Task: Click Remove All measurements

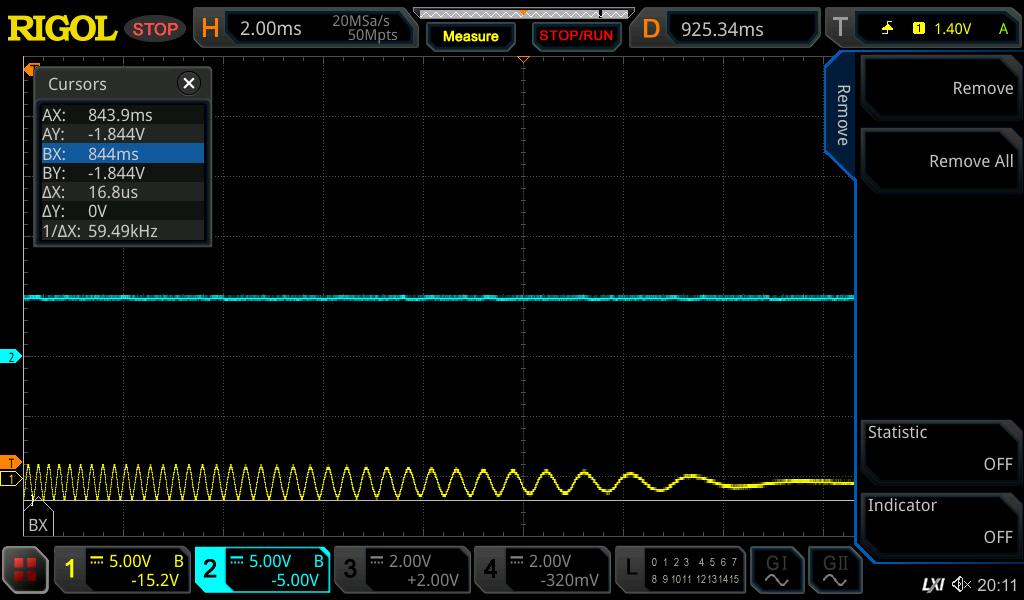Action: coord(940,161)
